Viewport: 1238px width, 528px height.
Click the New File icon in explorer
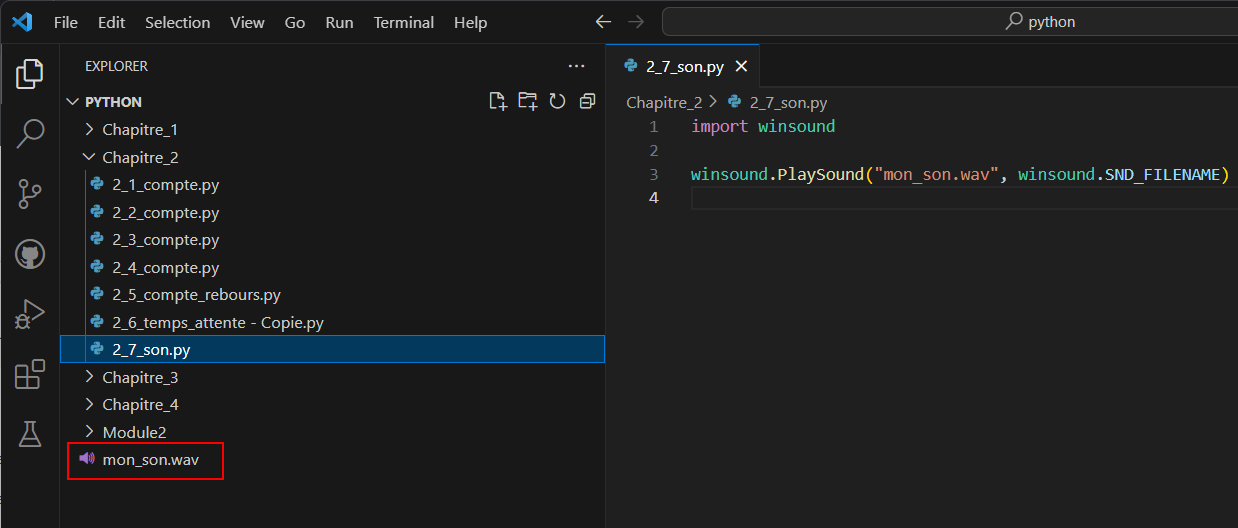[497, 101]
